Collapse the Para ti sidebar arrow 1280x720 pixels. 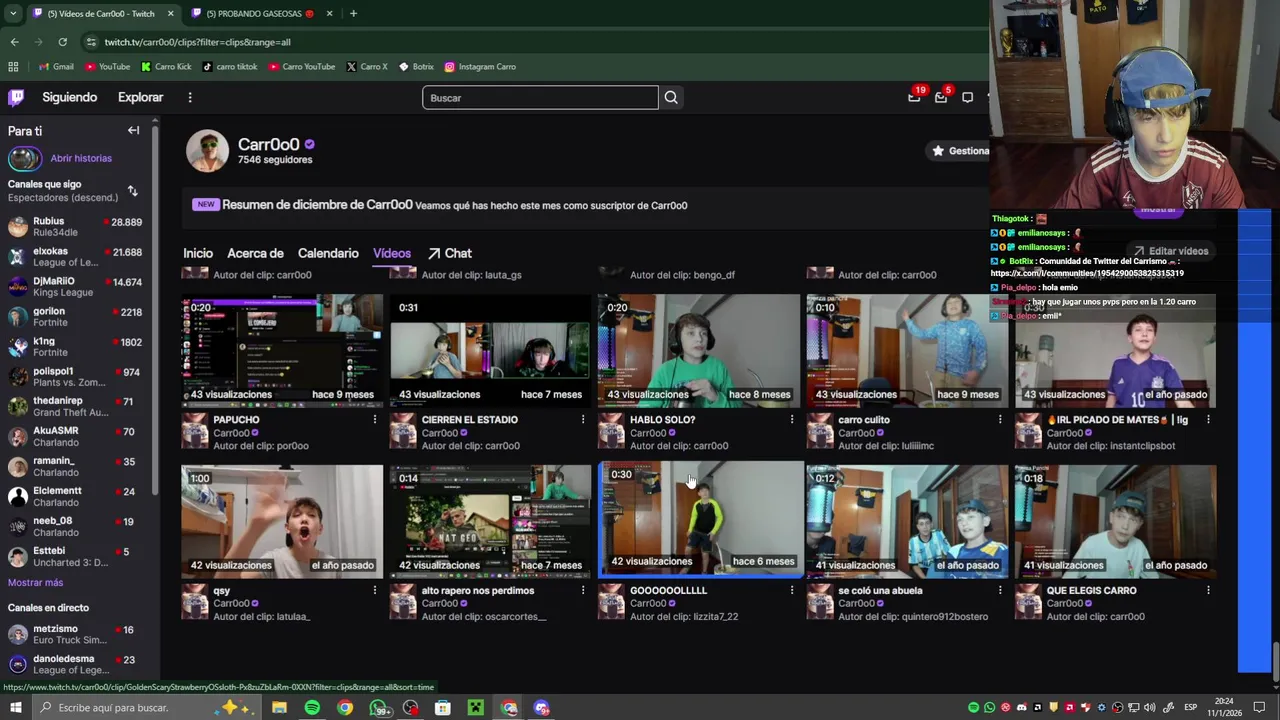(133, 130)
